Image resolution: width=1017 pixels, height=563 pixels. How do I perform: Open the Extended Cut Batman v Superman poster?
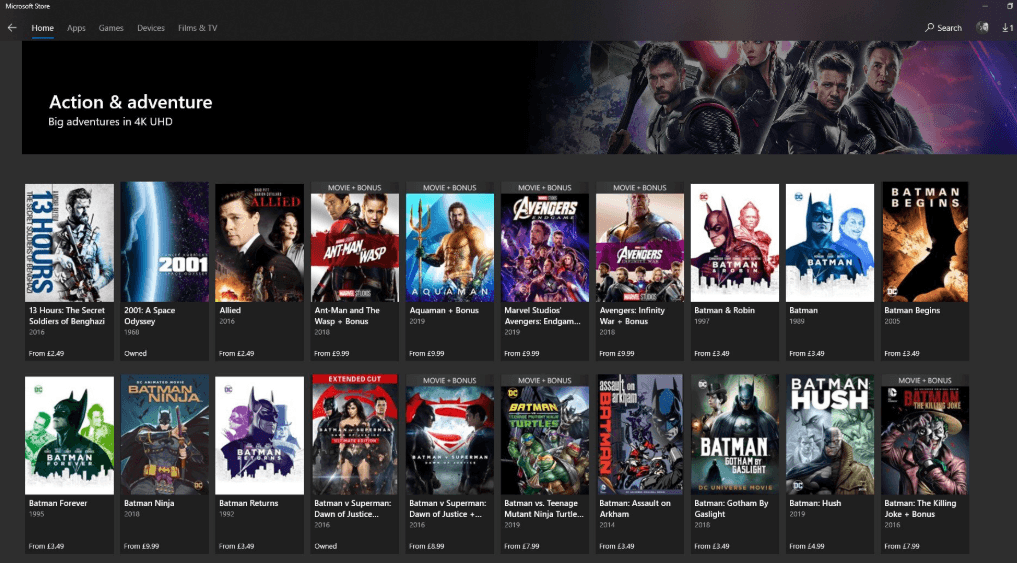point(355,435)
